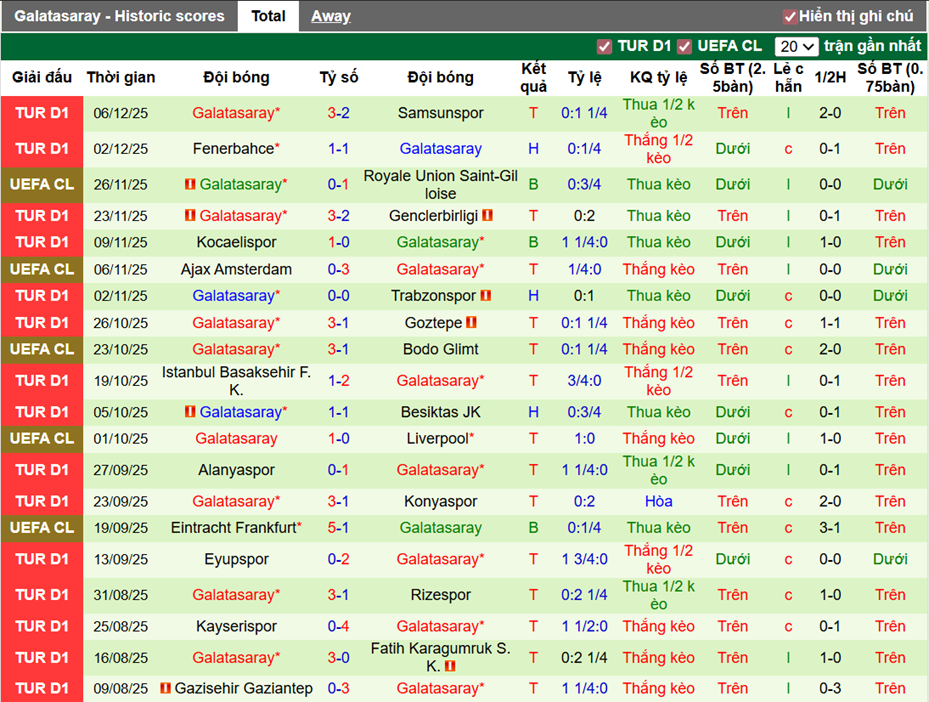Screen dimensions: 929x702
Task: Click the 3-1 halftime score in Frankfurt row
Action: click(829, 527)
